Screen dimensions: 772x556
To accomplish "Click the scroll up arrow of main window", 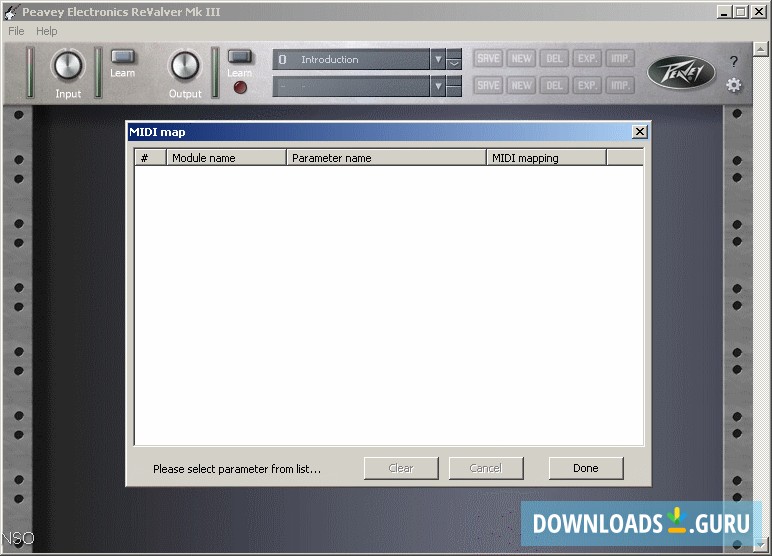I will point(761,49).
